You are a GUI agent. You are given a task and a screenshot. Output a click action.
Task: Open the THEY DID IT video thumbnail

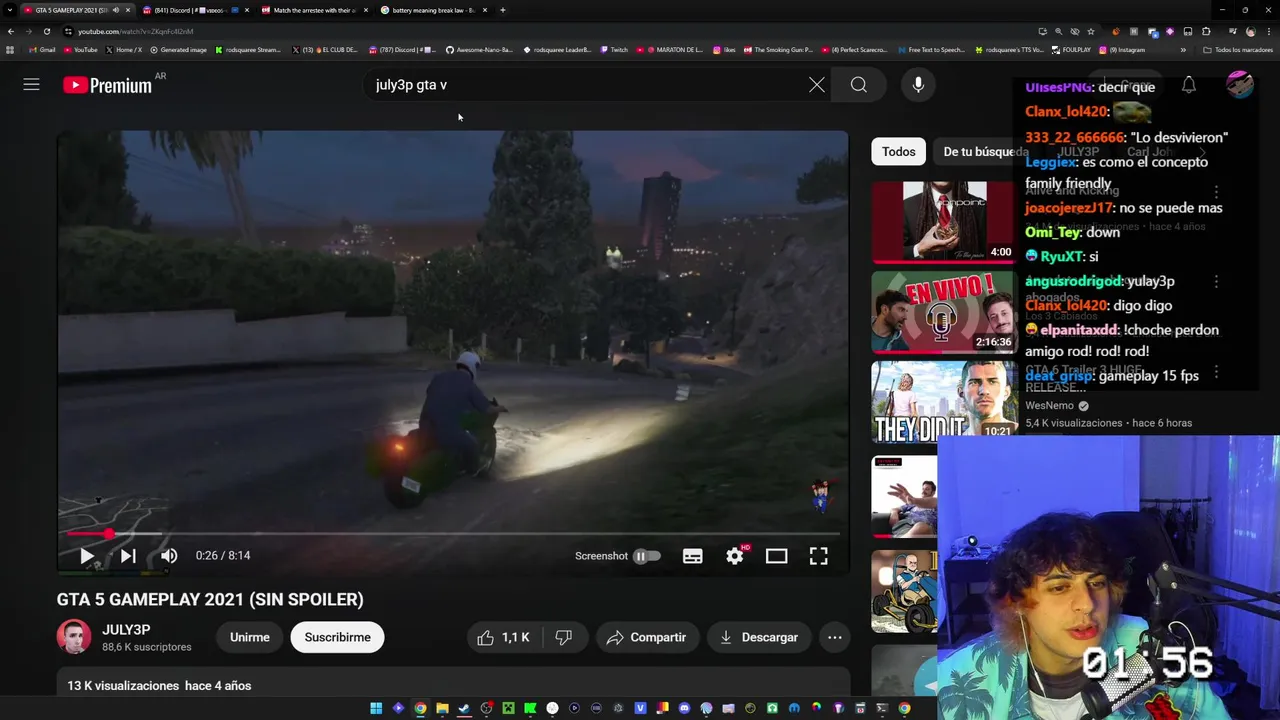(944, 402)
